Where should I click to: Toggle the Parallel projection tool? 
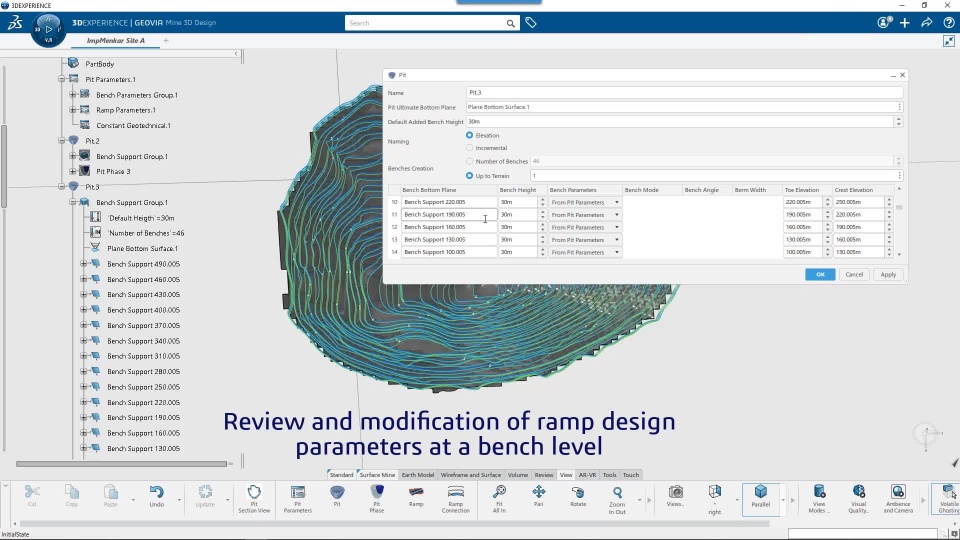point(760,498)
